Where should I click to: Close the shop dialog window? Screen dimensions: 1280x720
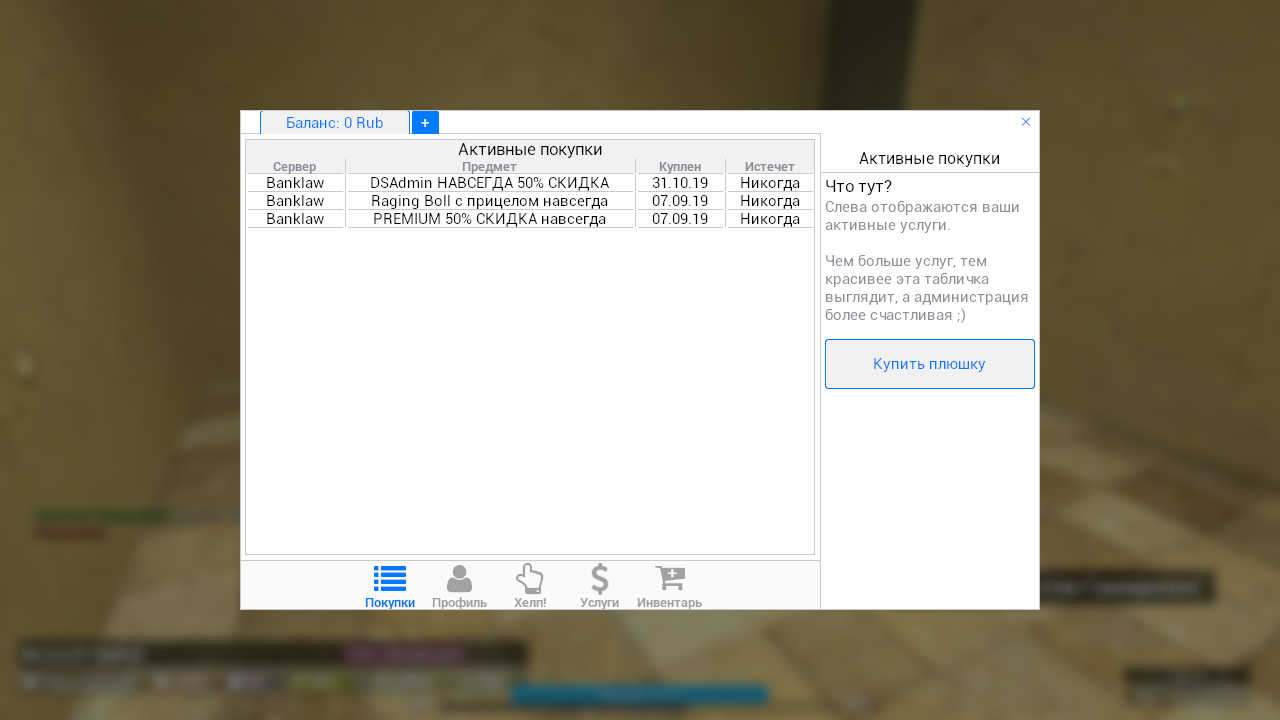click(1026, 122)
